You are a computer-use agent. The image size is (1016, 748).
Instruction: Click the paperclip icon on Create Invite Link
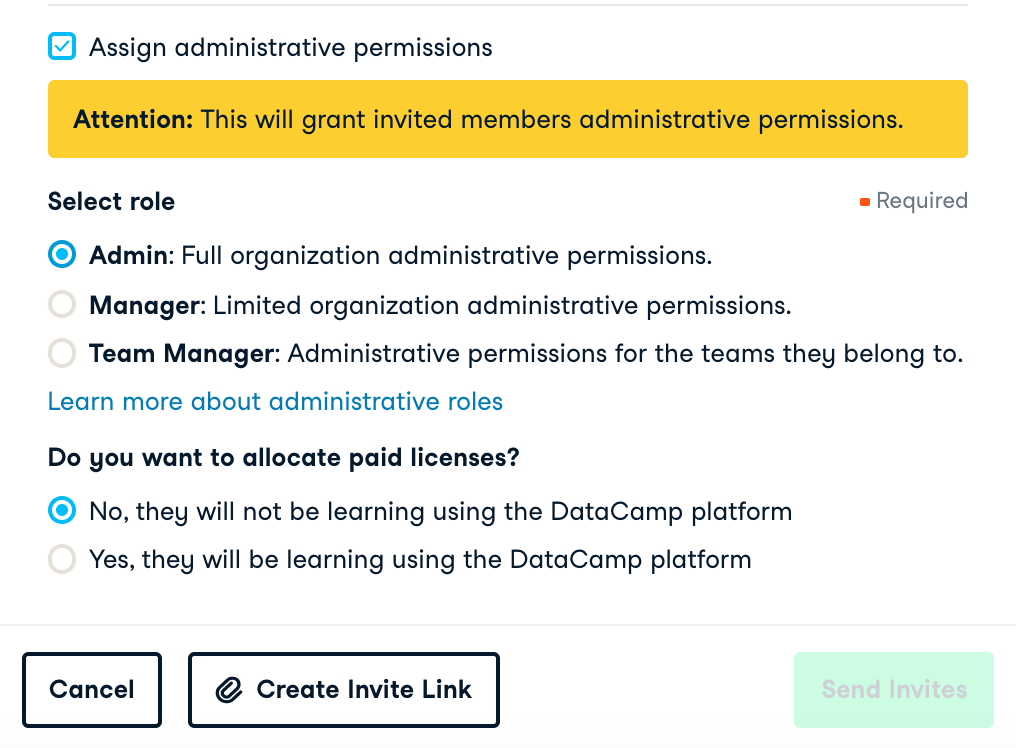click(x=230, y=690)
